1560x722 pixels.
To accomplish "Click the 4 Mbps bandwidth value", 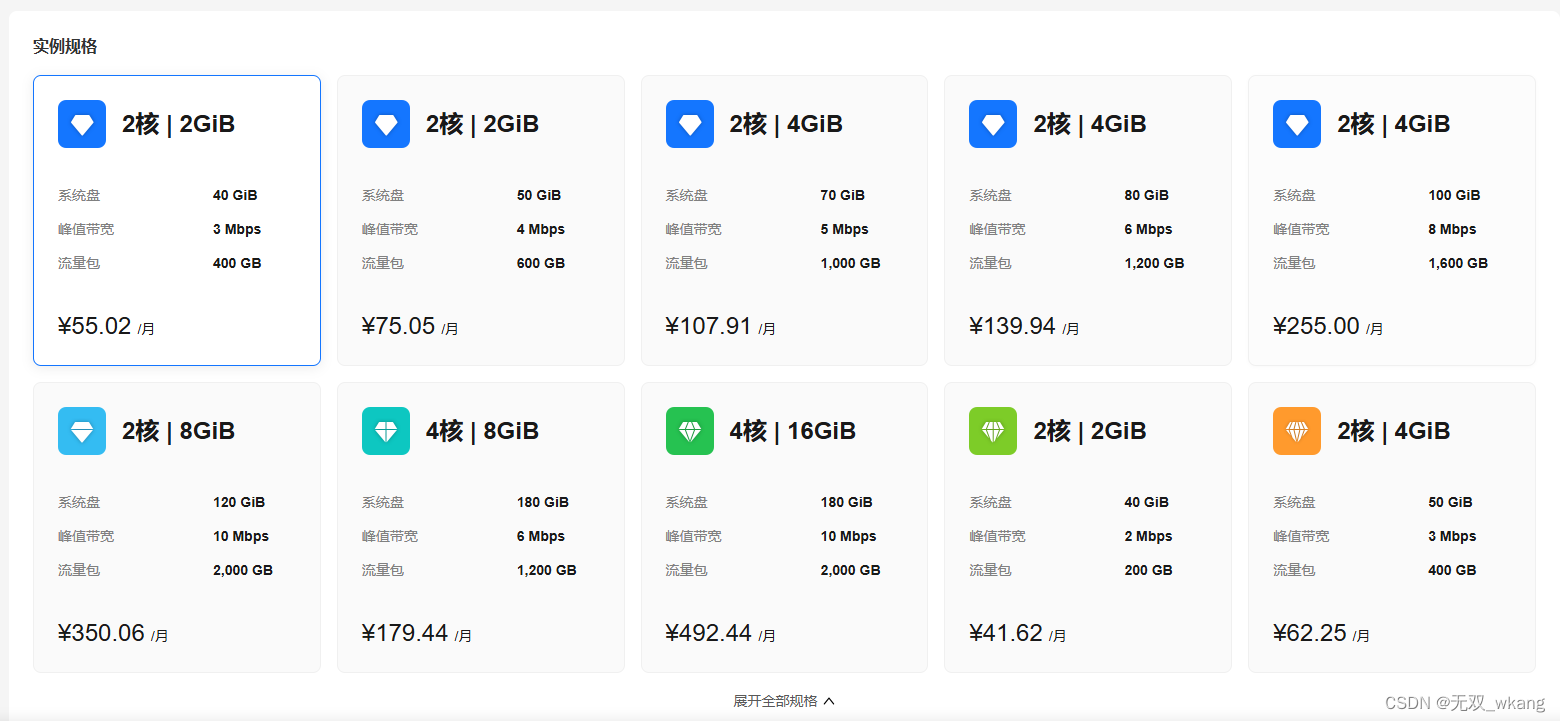I will click(x=541, y=229).
